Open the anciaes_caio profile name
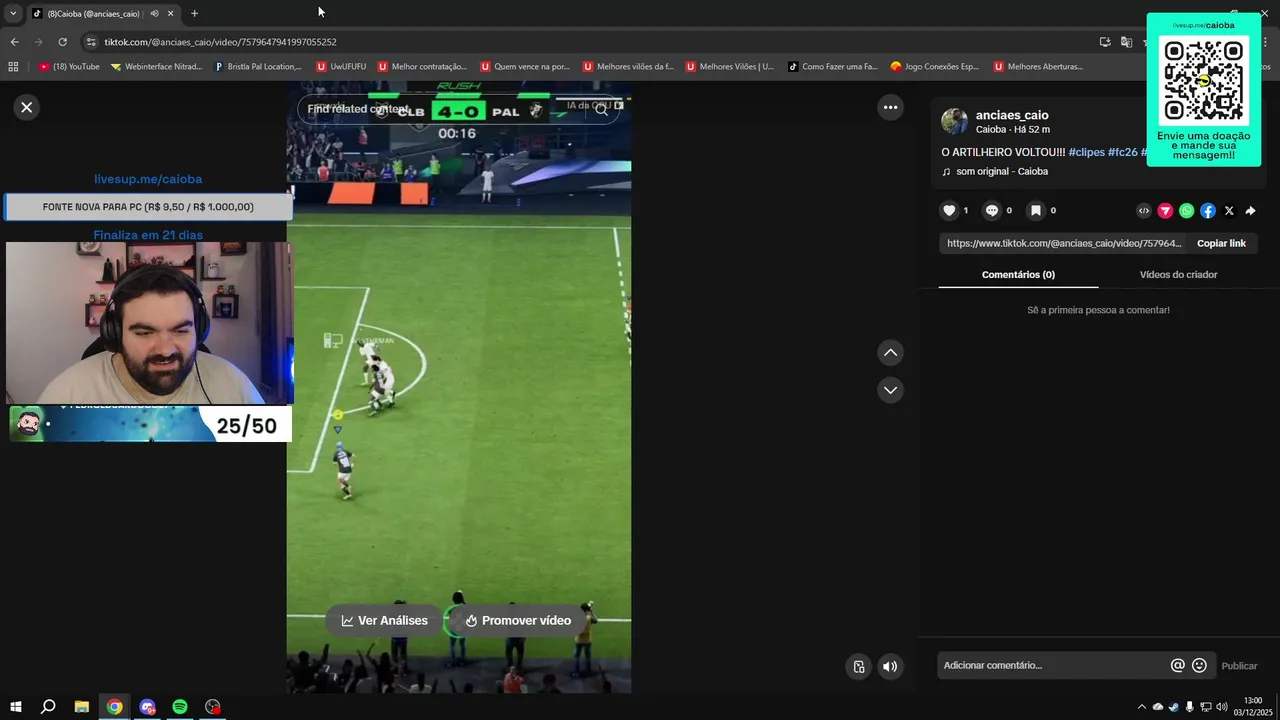The width and height of the screenshot is (1280, 720). (x=1012, y=115)
